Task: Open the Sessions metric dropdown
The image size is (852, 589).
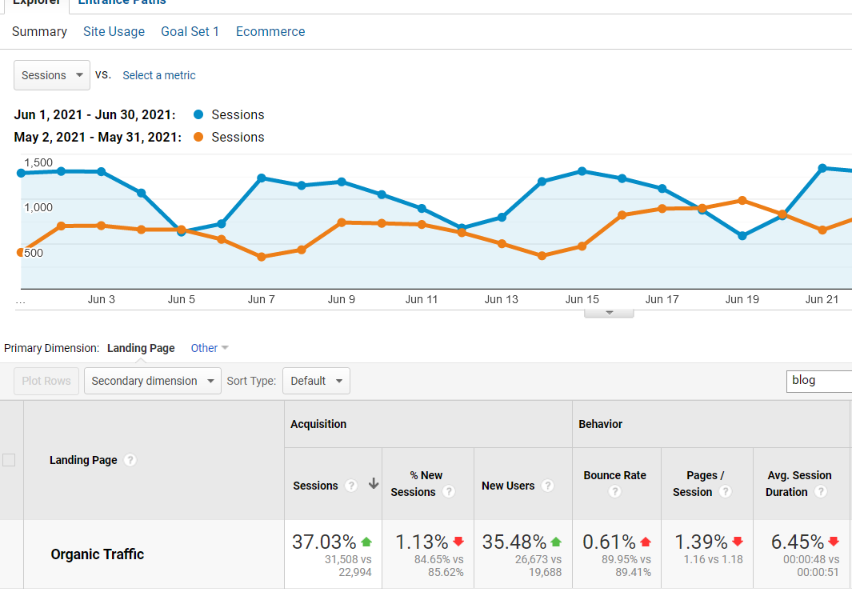Action: click(51, 75)
